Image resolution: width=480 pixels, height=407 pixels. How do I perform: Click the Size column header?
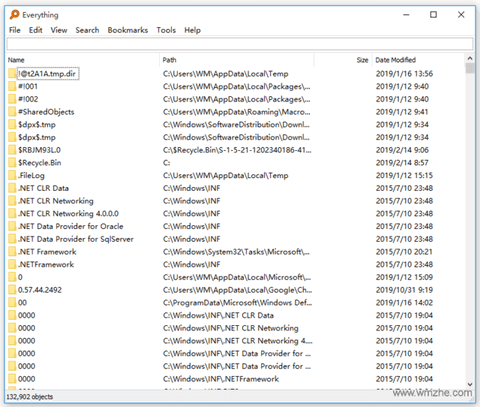(x=343, y=60)
